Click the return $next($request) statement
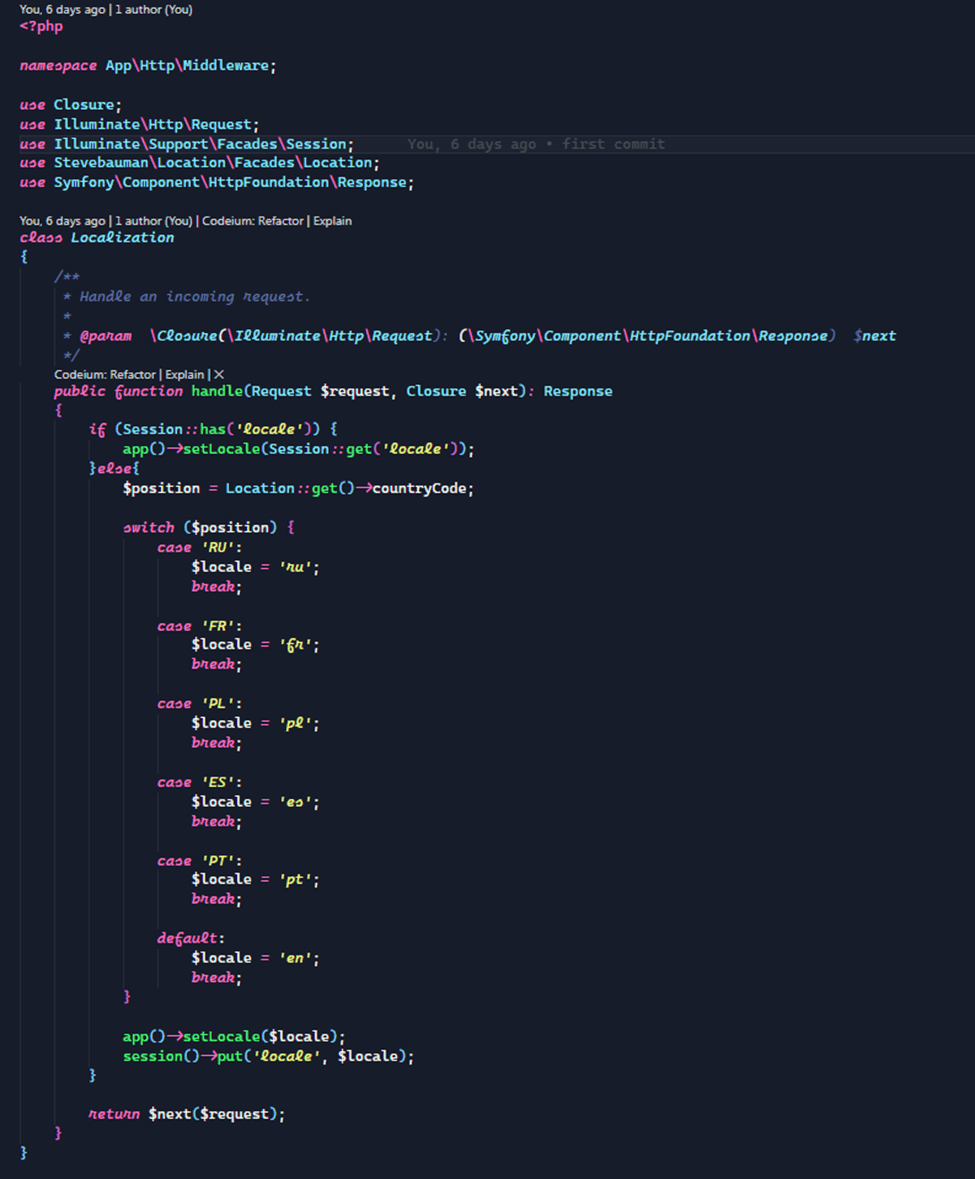975x1179 pixels. (186, 1114)
